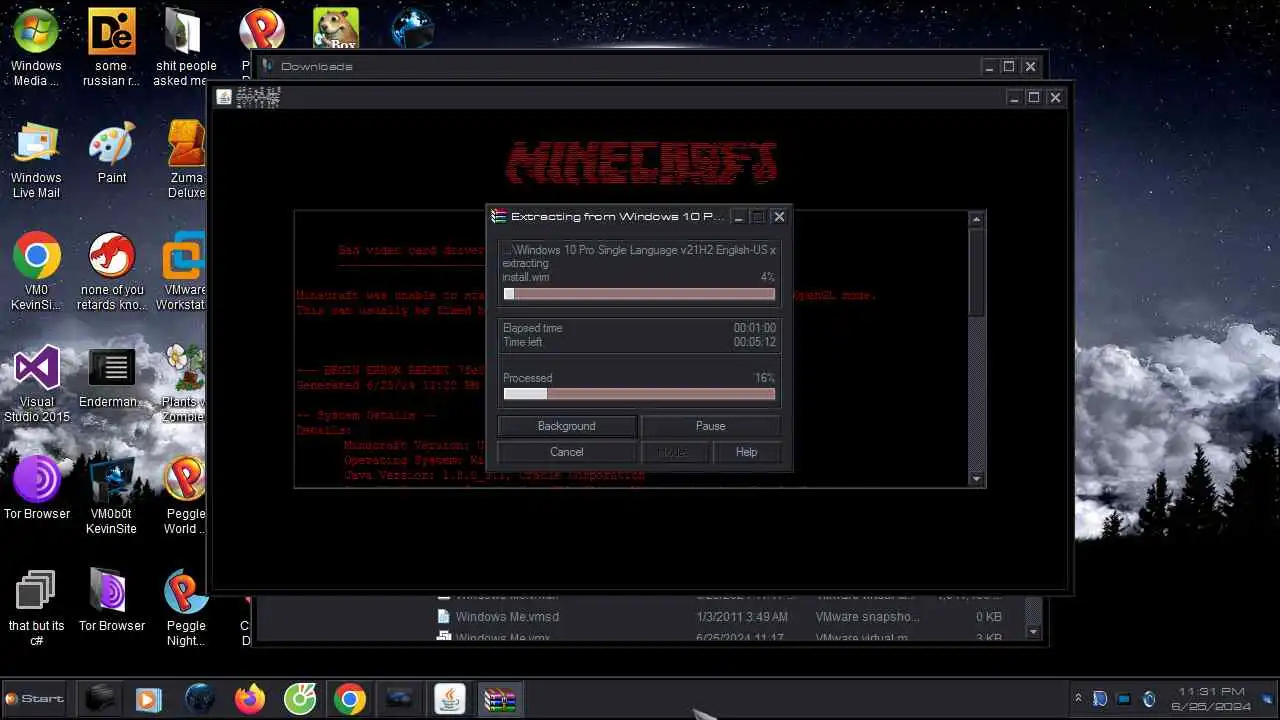Select Plants vs Zombies desktop icon
Image resolution: width=1280 pixels, height=720 pixels.
point(184,384)
